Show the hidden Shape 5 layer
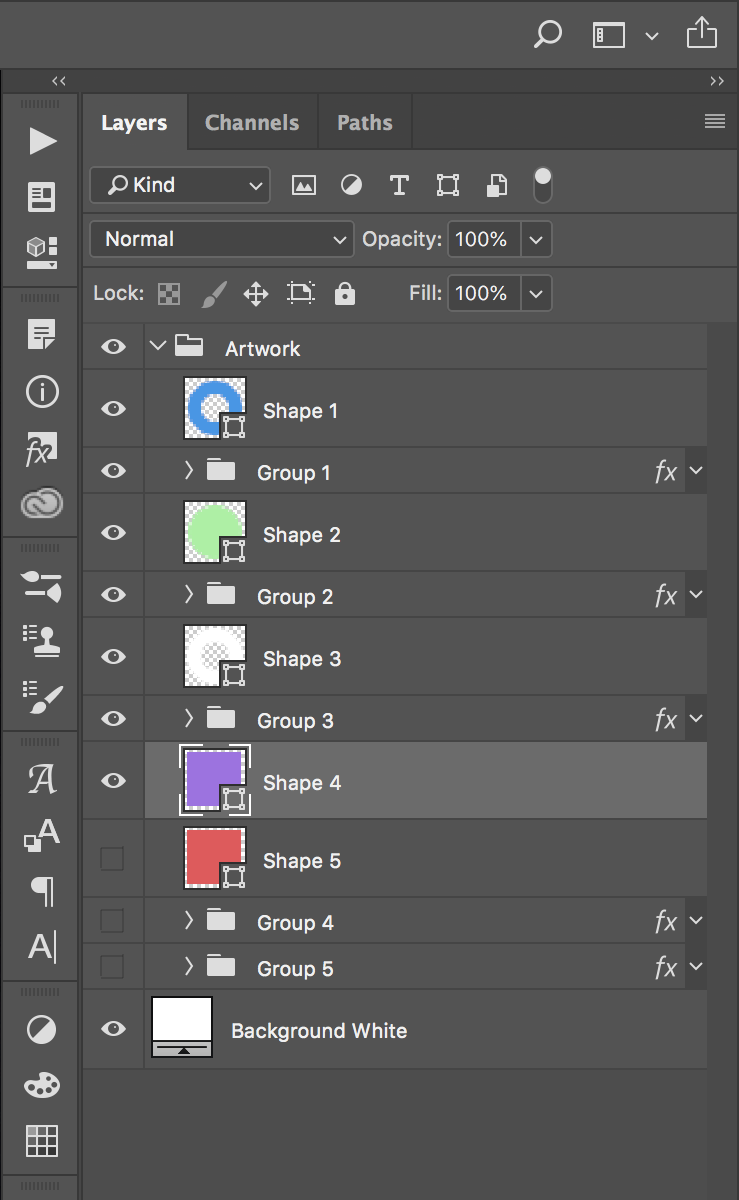The image size is (739, 1200). [x=113, y=859]
